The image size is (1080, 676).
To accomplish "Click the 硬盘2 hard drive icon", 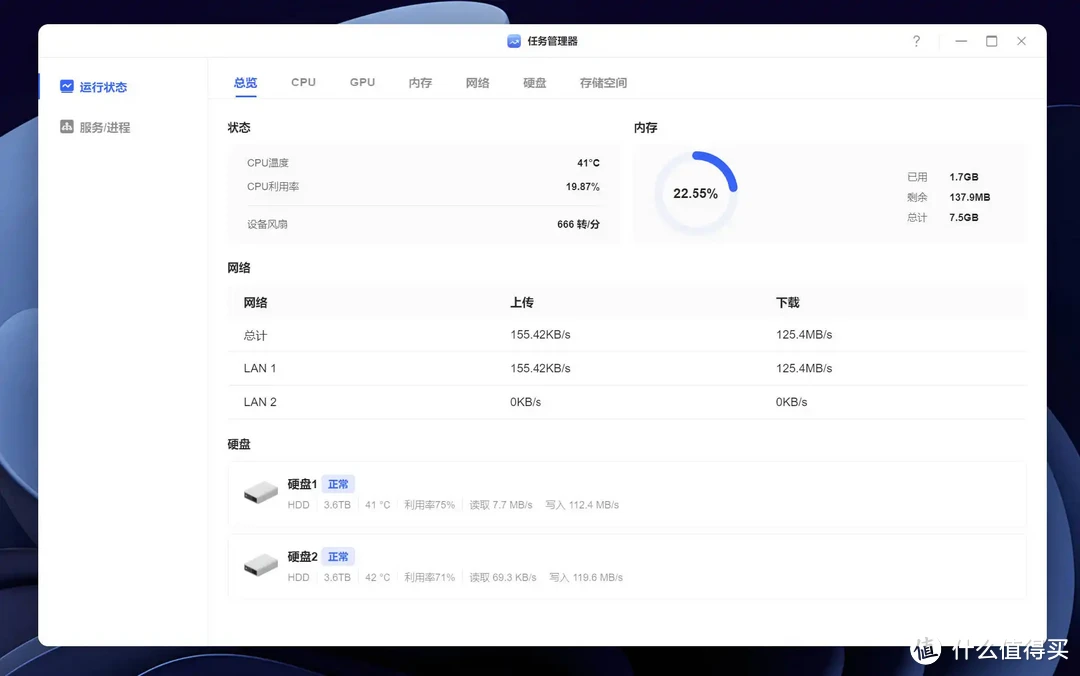I will pos(261,564).
